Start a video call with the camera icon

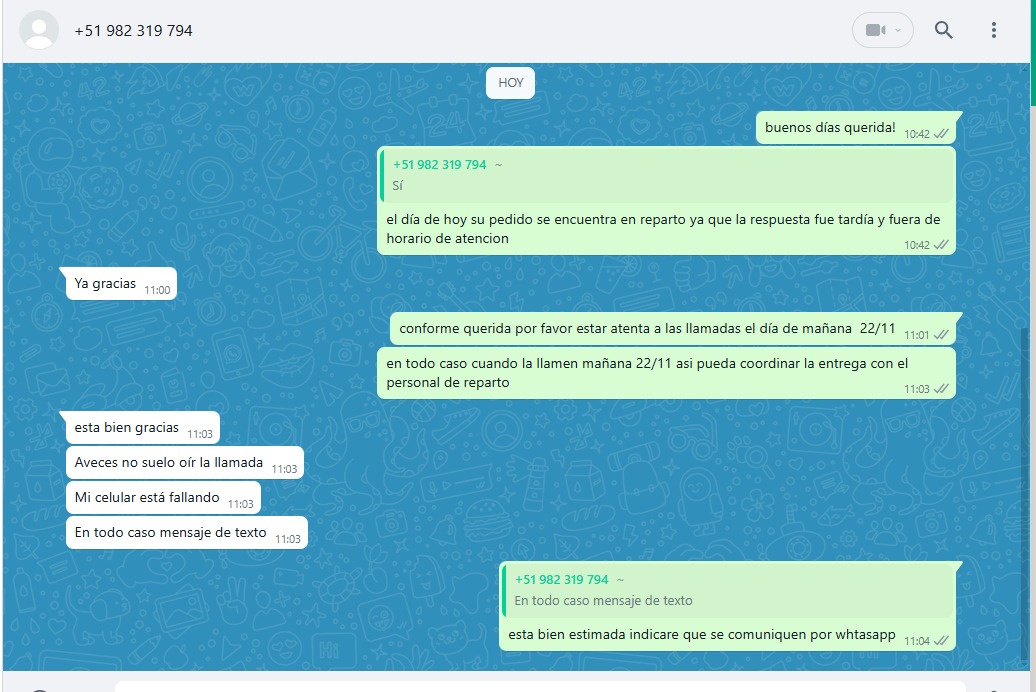pyautogui.click(x=874, y=30)
